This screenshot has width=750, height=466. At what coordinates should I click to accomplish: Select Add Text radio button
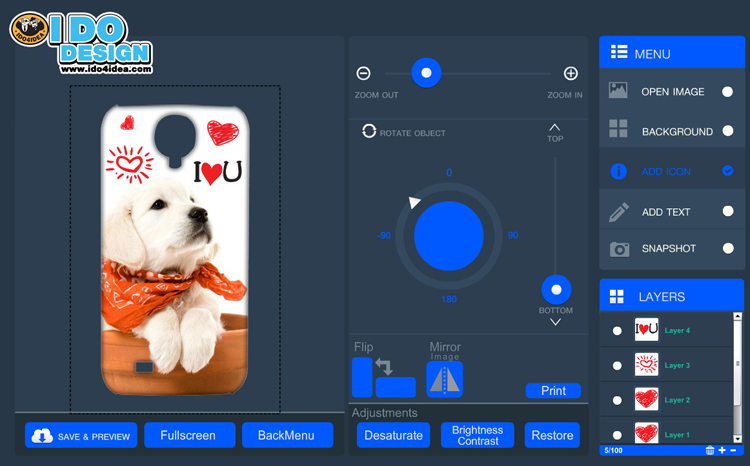pos(728,211)
